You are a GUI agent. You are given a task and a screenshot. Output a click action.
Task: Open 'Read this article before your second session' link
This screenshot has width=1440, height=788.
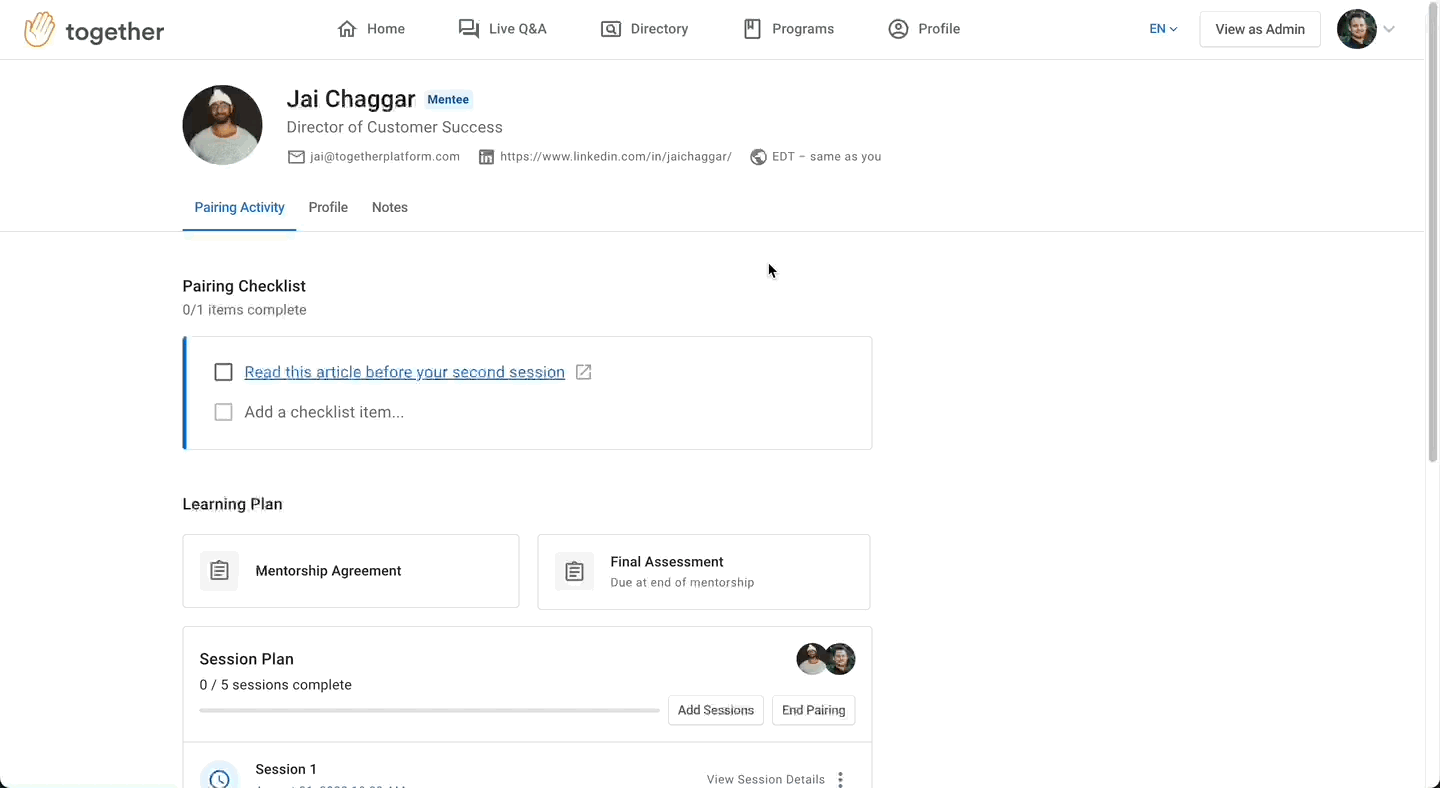pyautogui.click(x=405, y=372)
